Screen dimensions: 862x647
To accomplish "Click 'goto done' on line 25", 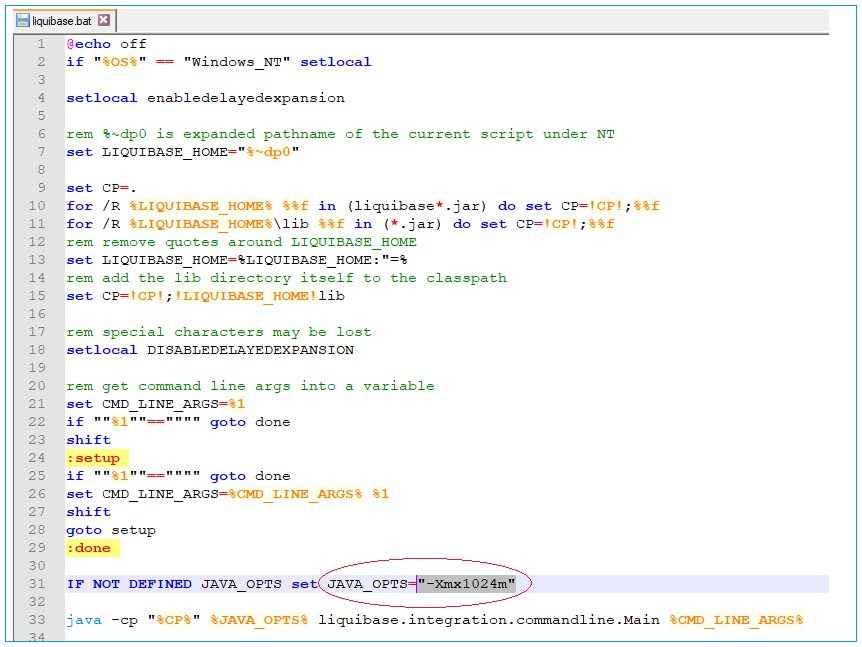I will (x=250, y=476).
